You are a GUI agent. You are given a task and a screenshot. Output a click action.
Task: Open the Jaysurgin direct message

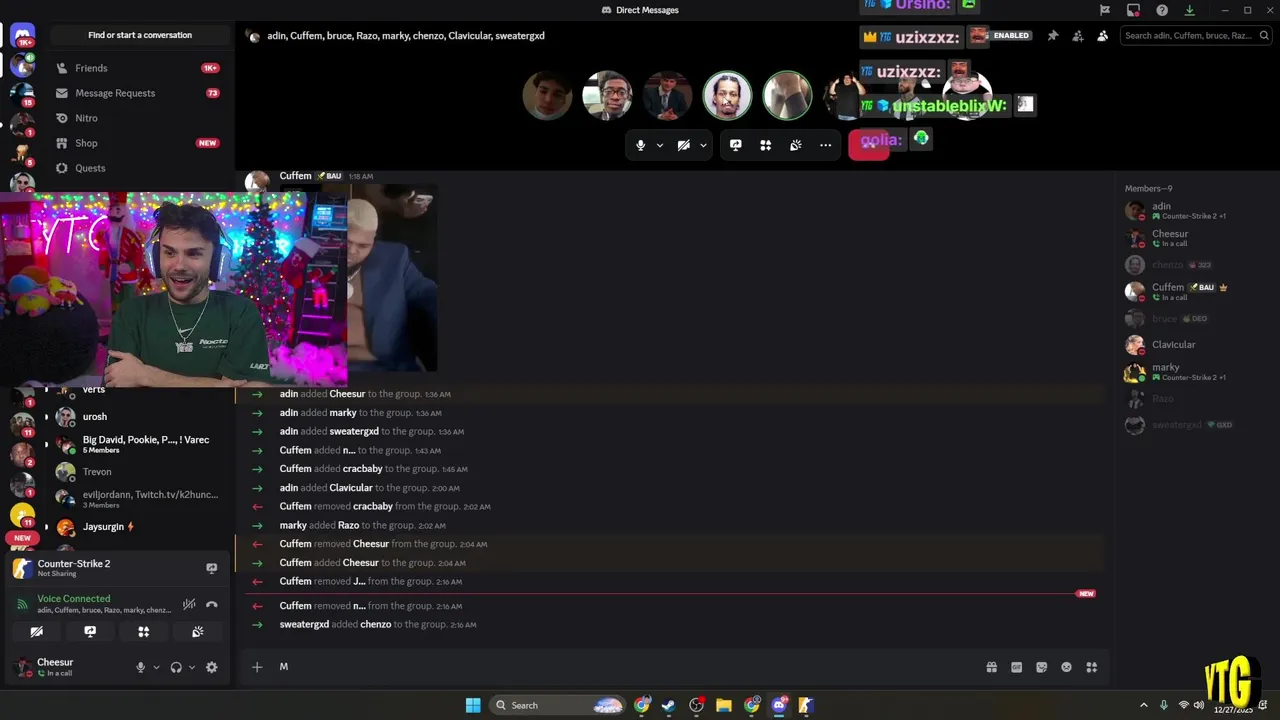point(139,527)
